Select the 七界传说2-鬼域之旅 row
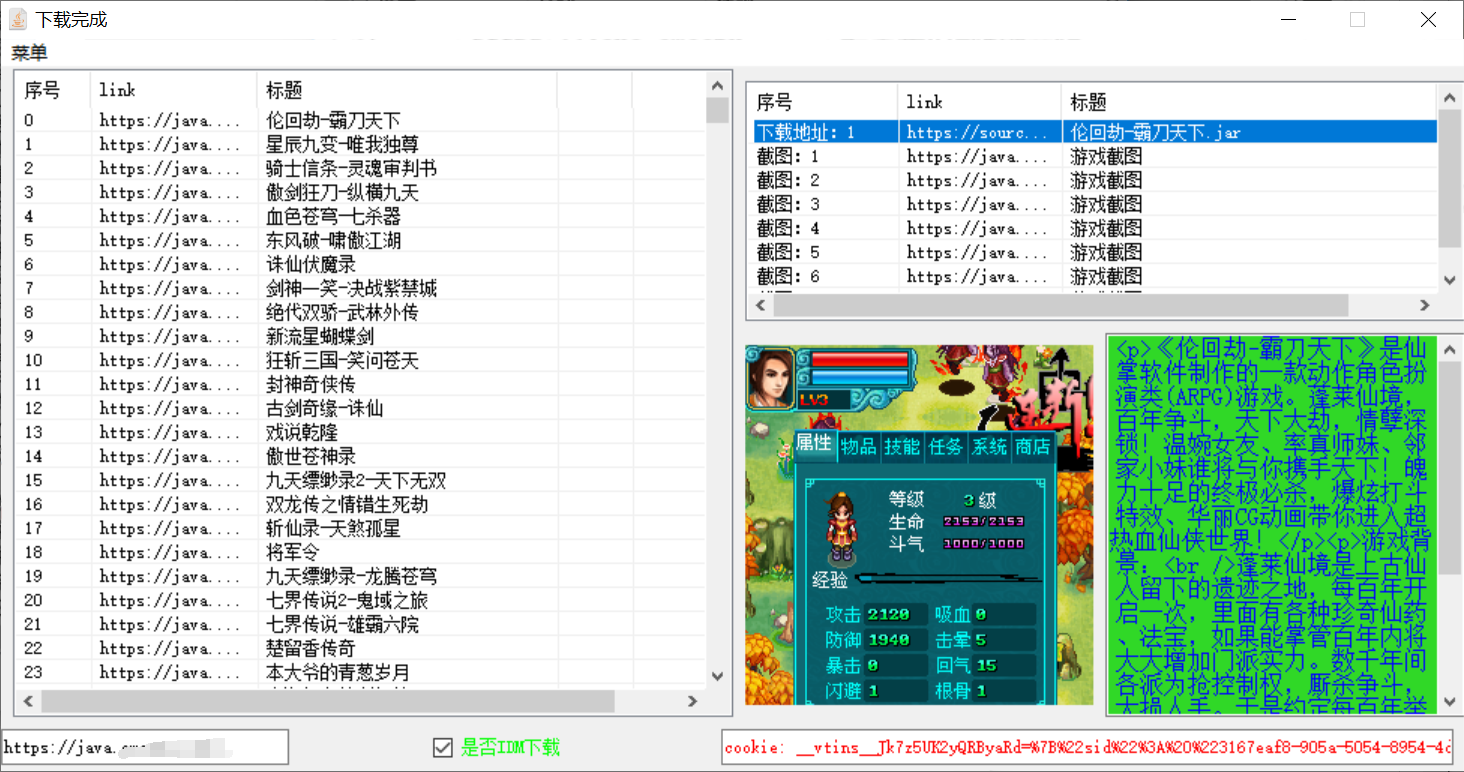 (360, 601)
